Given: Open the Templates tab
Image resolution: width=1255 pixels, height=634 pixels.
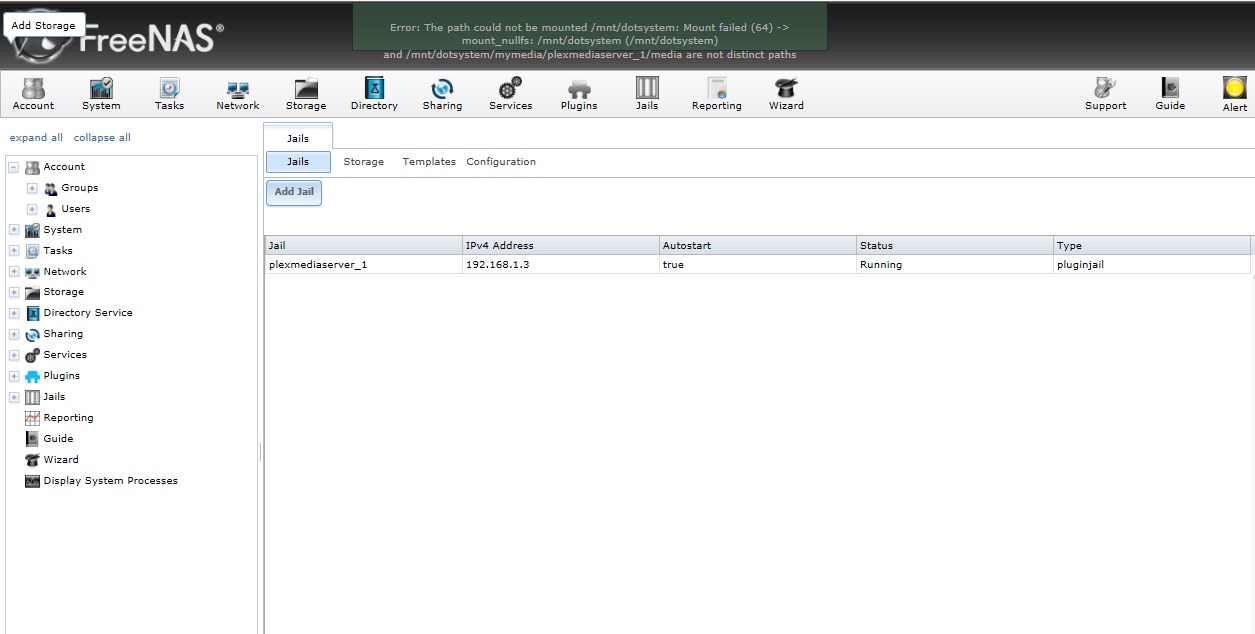Looking at the screenshot, I should [428, 162].
